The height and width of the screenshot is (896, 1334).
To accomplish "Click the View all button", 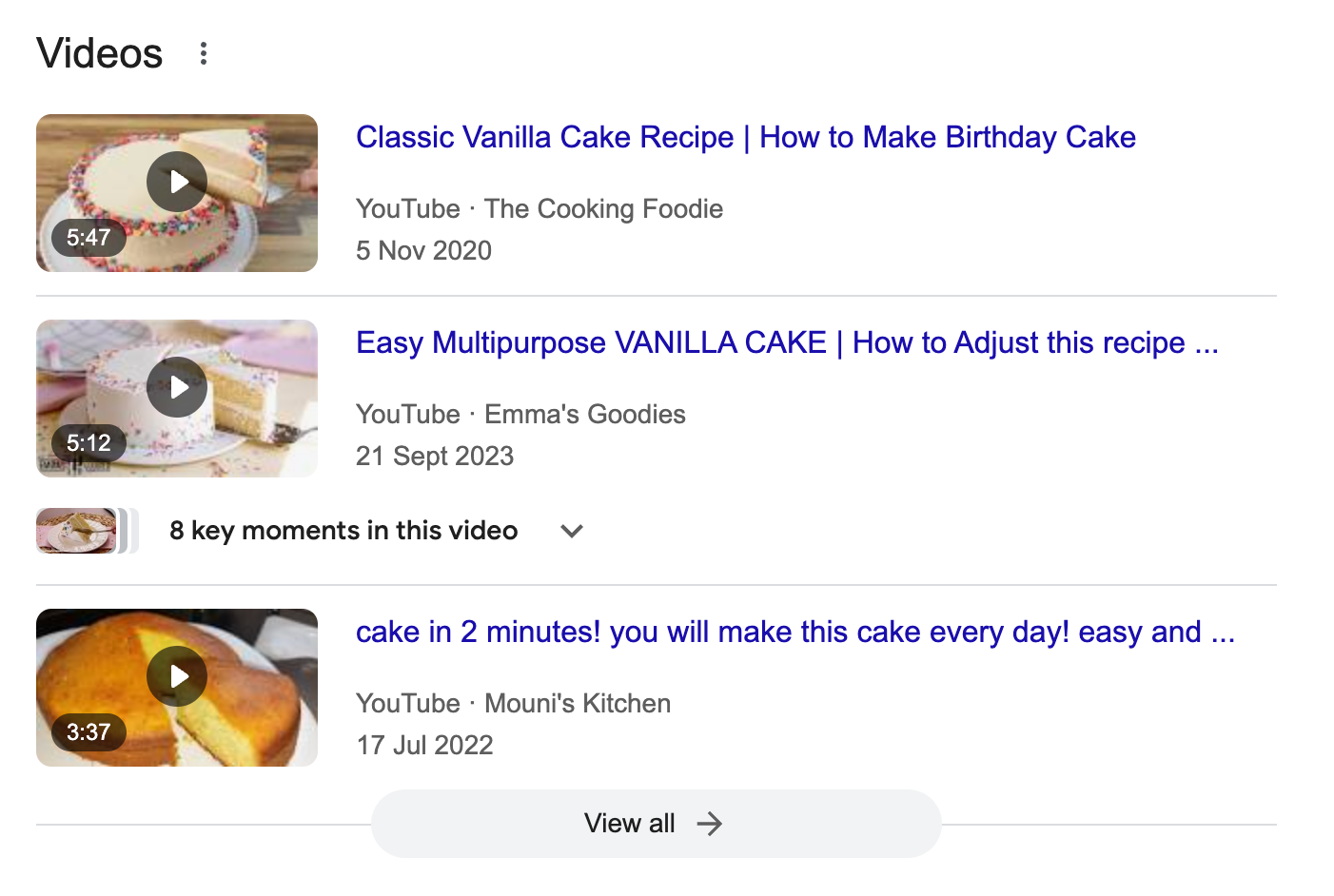I will click(x=656, y=824).
